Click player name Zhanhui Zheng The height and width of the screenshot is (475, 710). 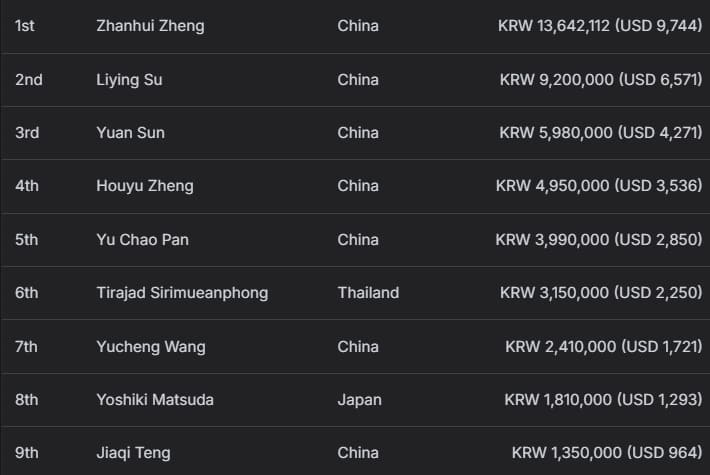150,26
